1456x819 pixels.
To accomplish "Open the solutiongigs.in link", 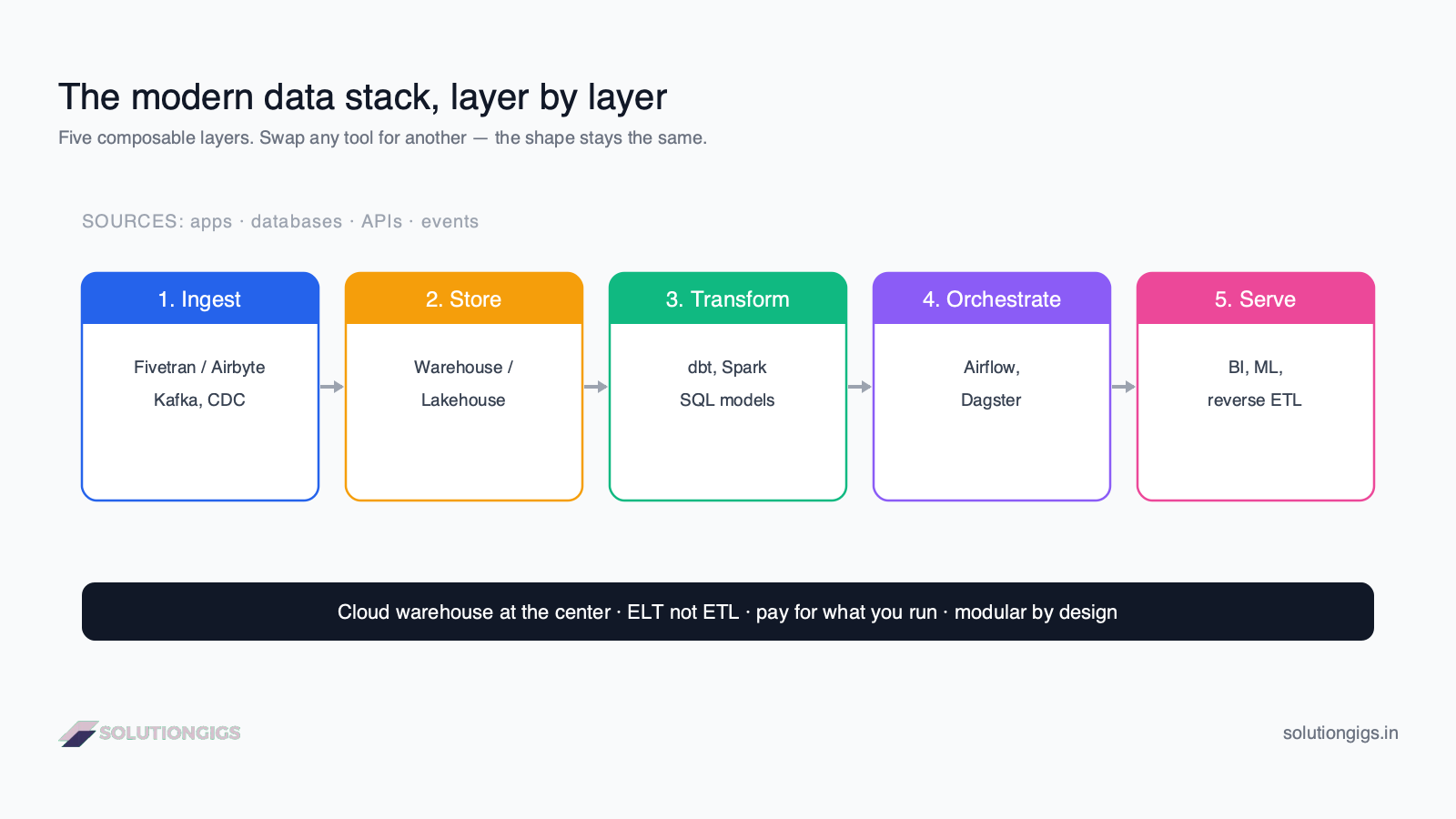I will [x=1340, y=733].
